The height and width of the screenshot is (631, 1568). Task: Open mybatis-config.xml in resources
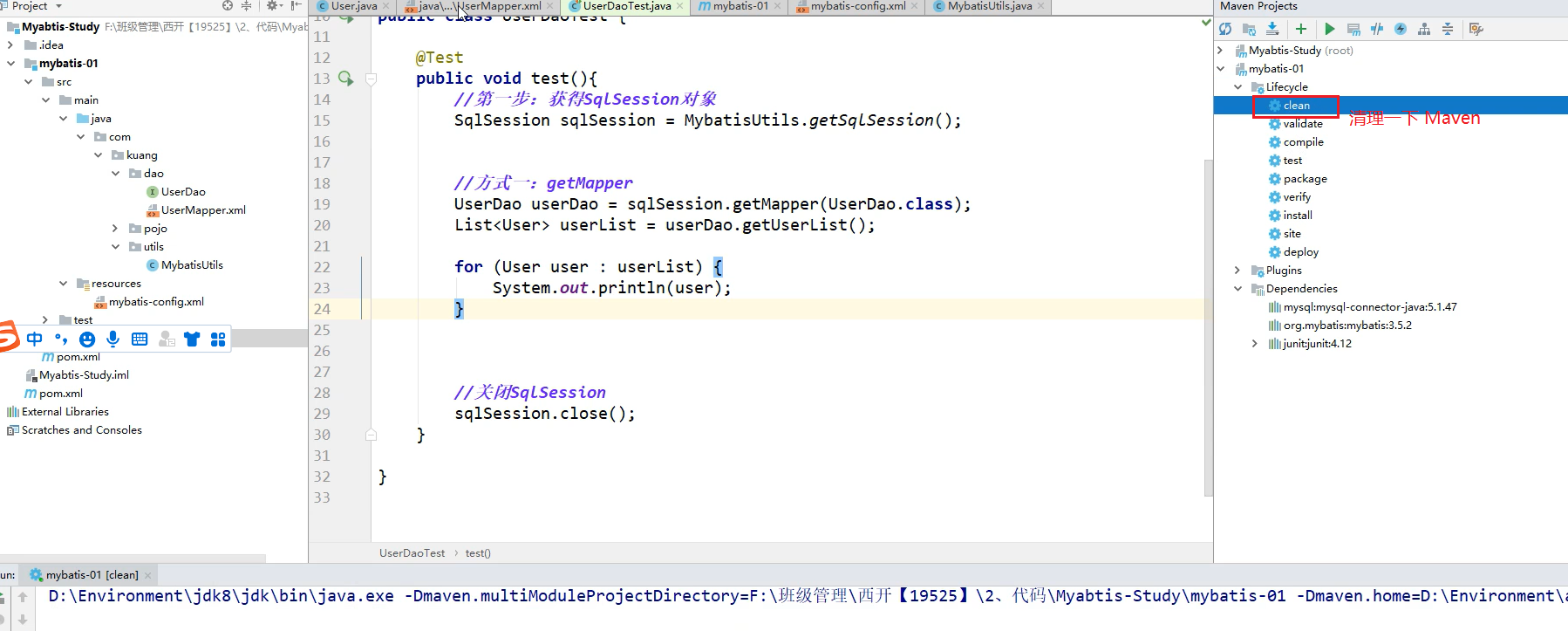point(149,301)
